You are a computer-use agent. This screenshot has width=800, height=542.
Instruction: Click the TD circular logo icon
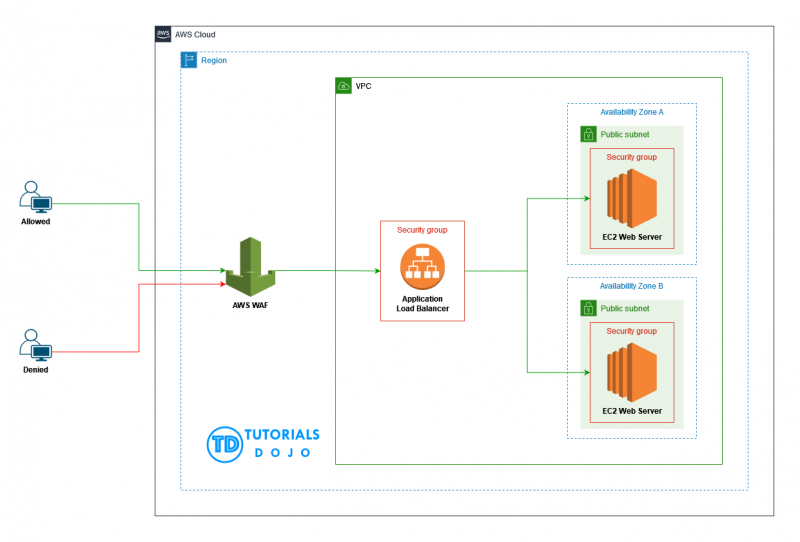click(224, 444)
